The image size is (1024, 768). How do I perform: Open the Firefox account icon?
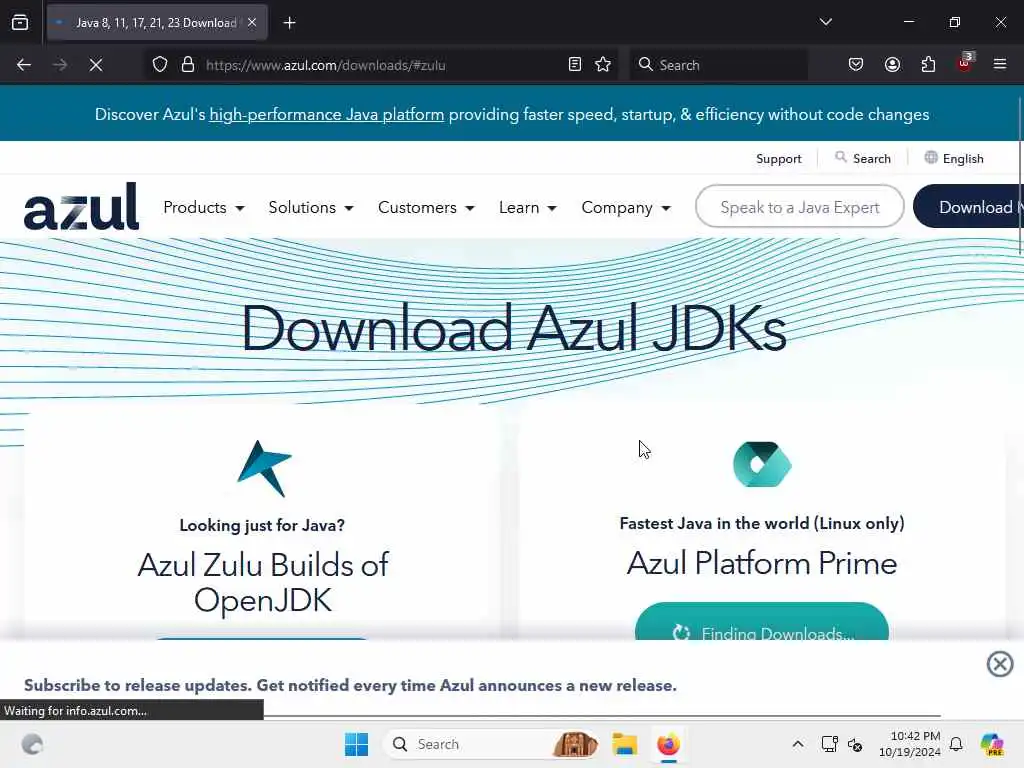pos(892,65)
